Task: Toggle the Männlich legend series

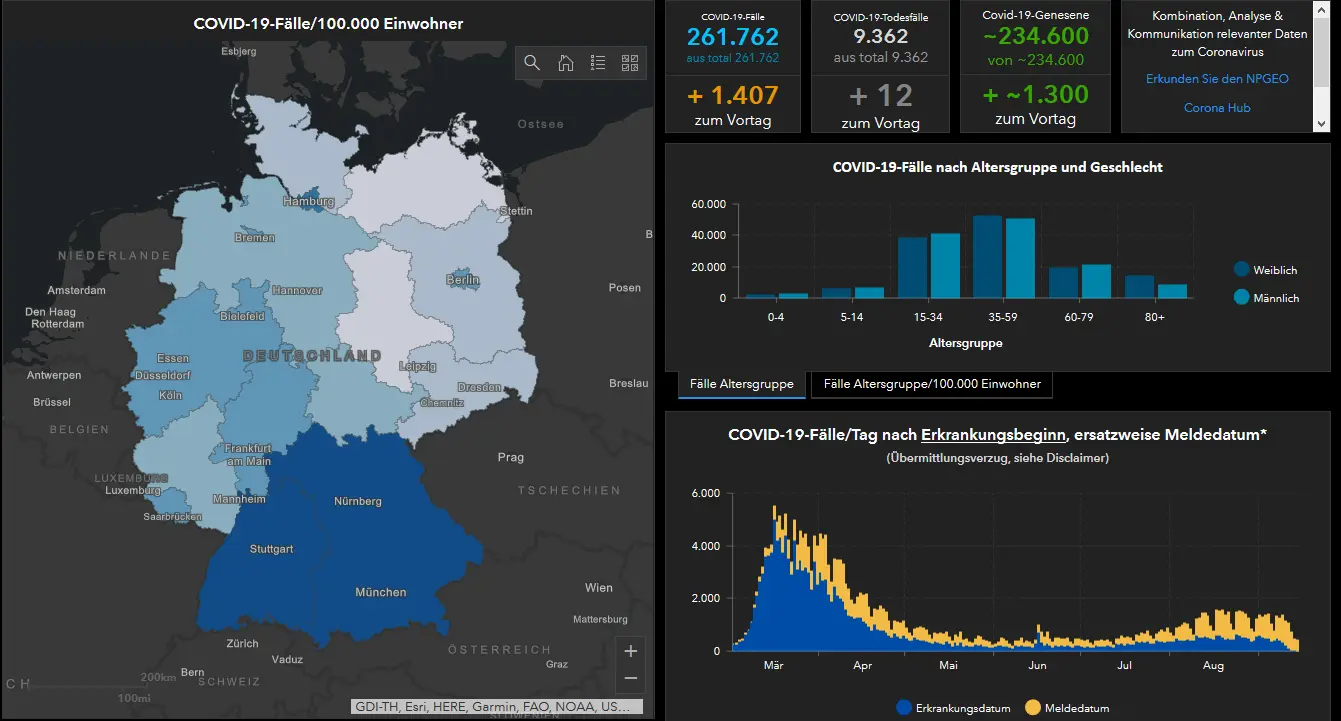Action: click(x=1267, y=298)
